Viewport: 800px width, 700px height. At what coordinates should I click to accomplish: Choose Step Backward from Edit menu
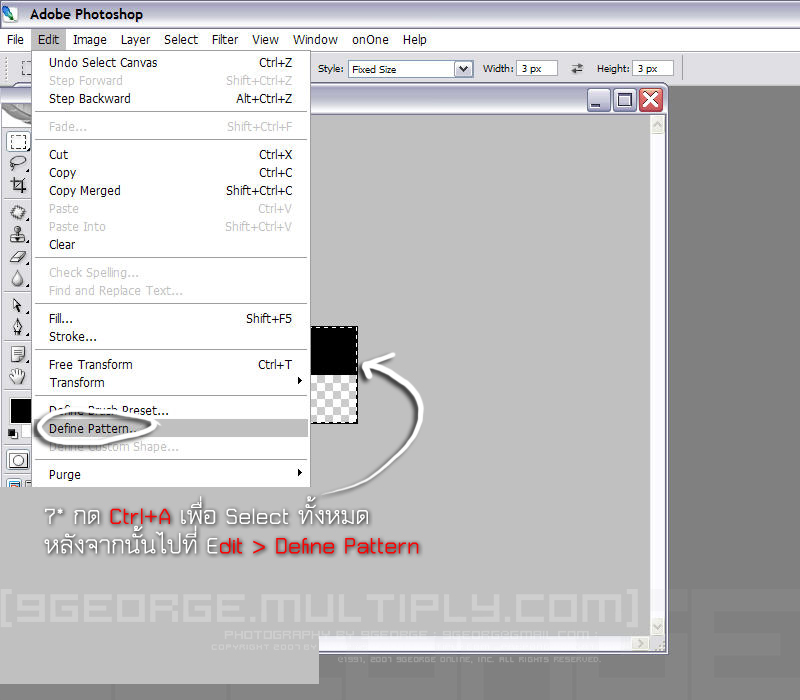point(171,98)
